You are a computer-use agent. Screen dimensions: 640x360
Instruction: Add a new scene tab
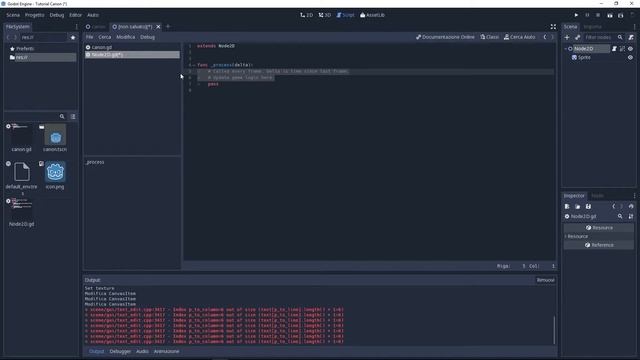click(x=168, y=27)
